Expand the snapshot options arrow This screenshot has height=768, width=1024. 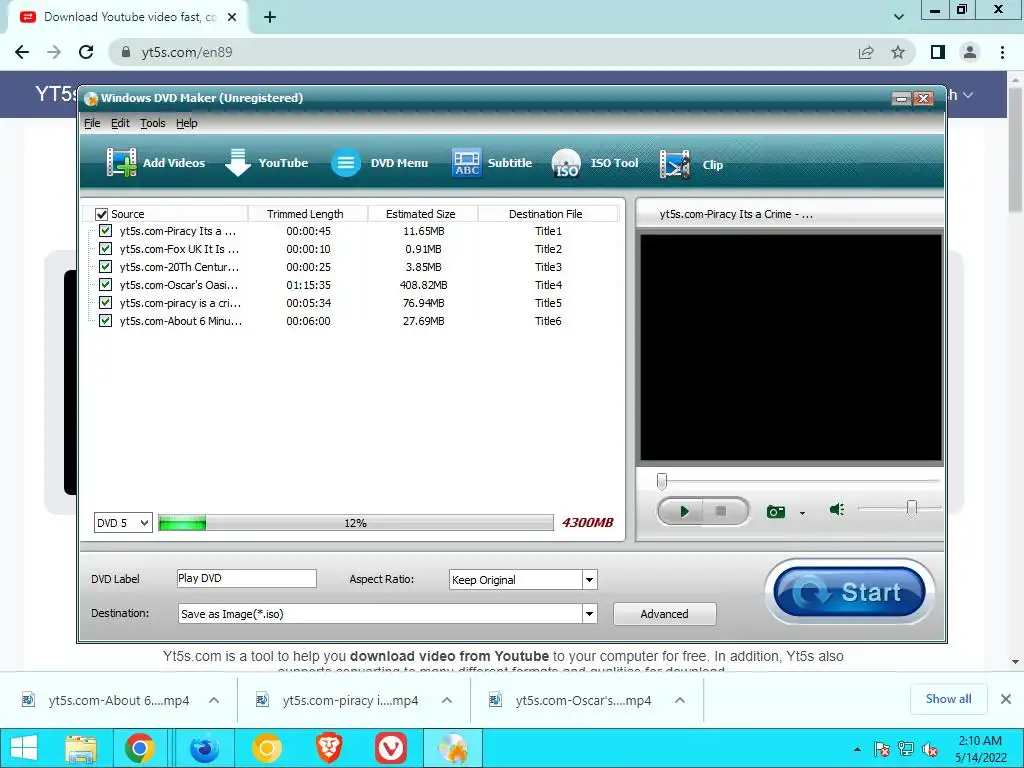(x=803, y=513)
